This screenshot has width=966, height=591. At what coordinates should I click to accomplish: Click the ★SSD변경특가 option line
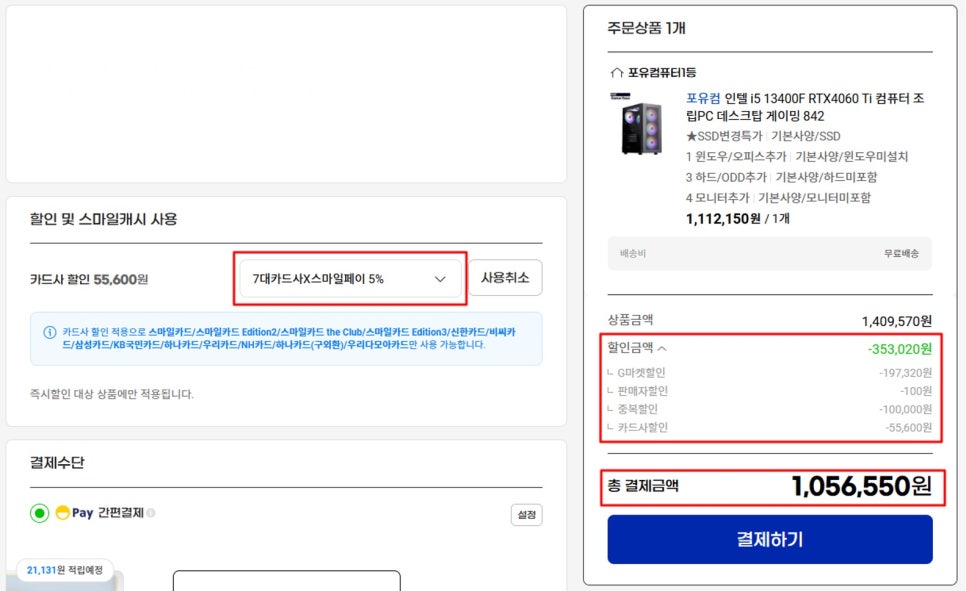763,136
